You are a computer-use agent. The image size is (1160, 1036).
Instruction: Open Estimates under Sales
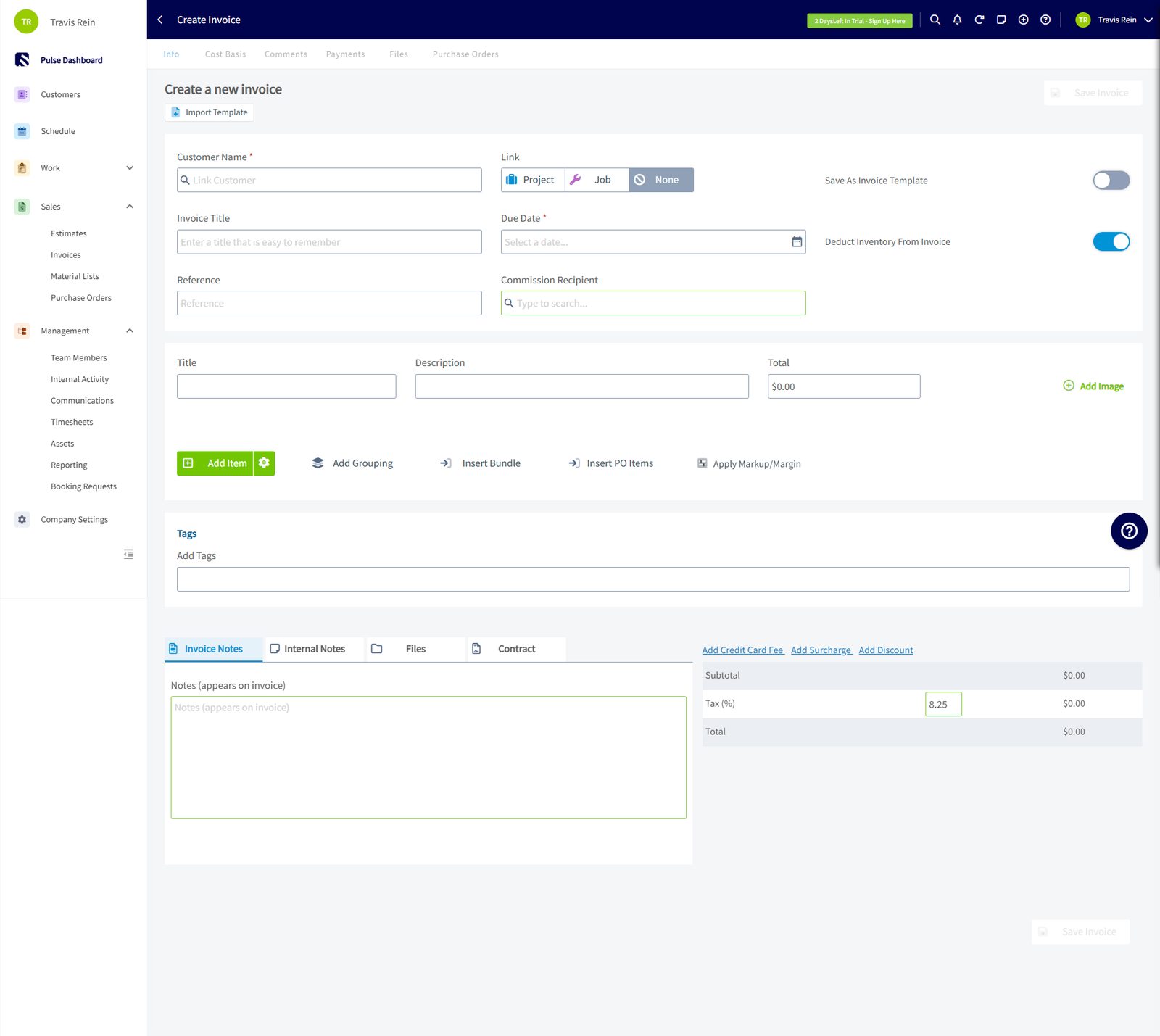click(69, 233)
